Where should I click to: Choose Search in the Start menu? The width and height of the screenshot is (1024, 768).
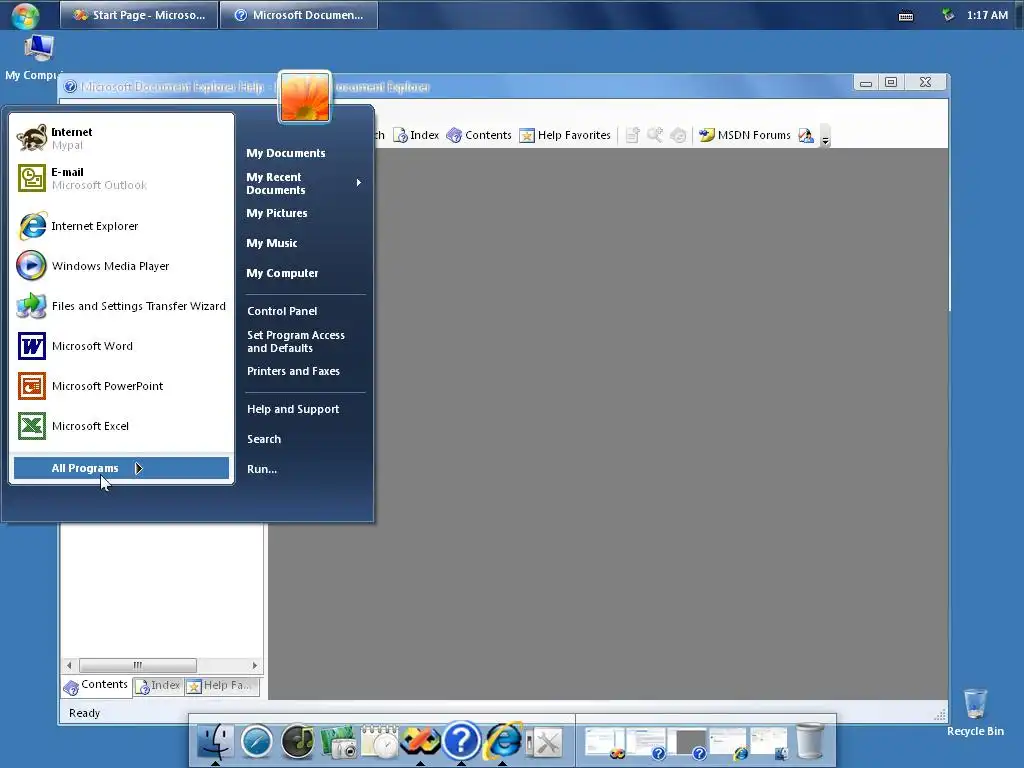click(264, 439)
